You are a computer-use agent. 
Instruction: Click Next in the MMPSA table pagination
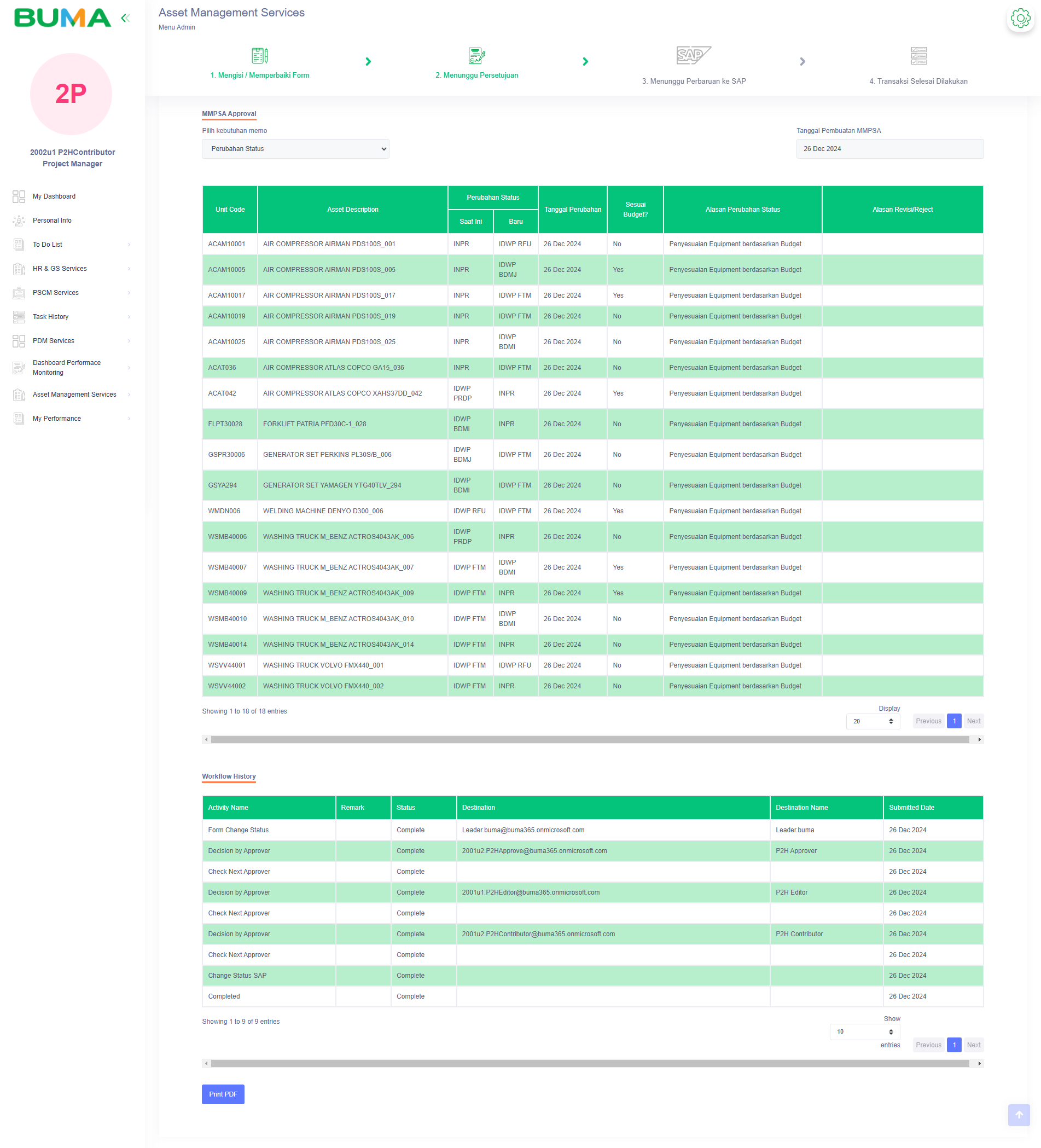point(973,721)
